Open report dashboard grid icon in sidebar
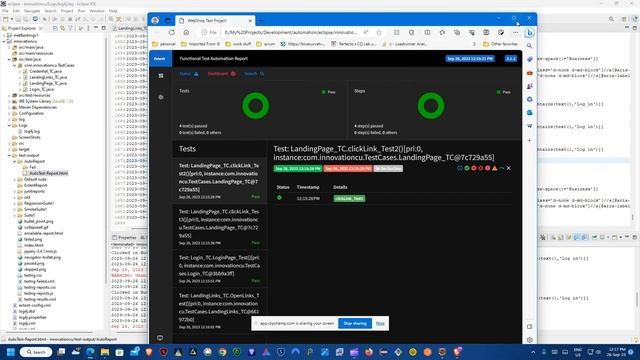Image resolution: width=640 pixels, height=360 pixels. 161,76
